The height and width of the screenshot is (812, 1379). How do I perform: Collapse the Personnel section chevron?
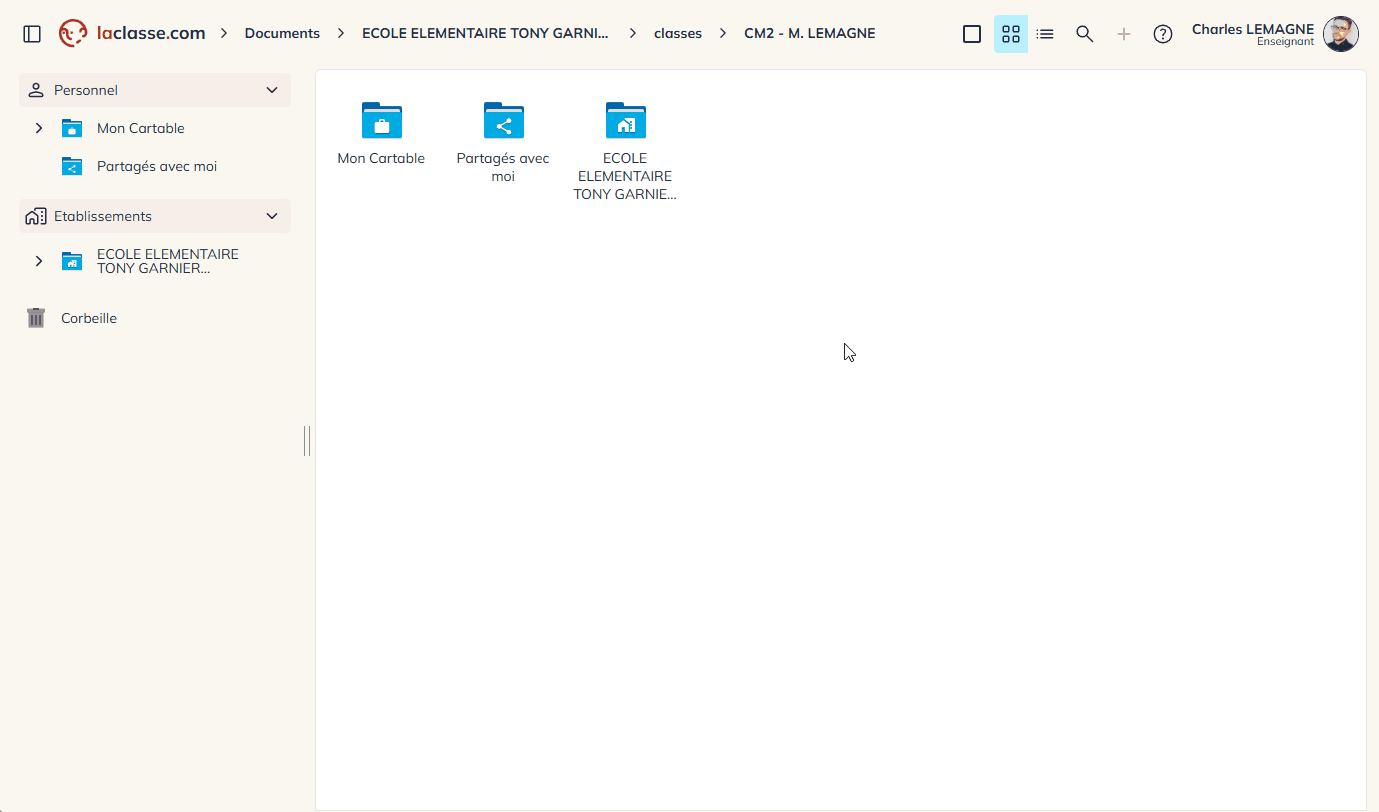coord(272,90)
